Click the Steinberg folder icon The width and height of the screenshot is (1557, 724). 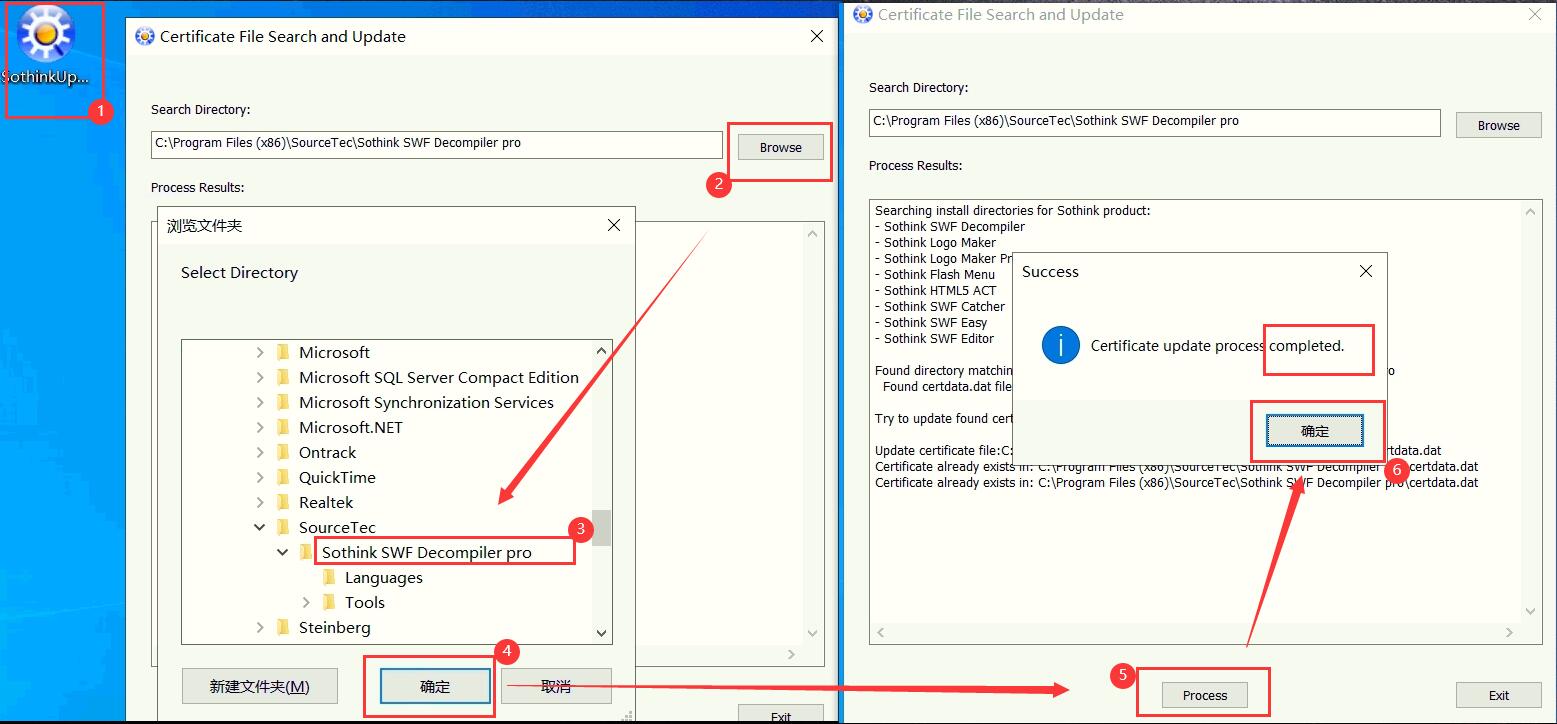pos(283,627)
